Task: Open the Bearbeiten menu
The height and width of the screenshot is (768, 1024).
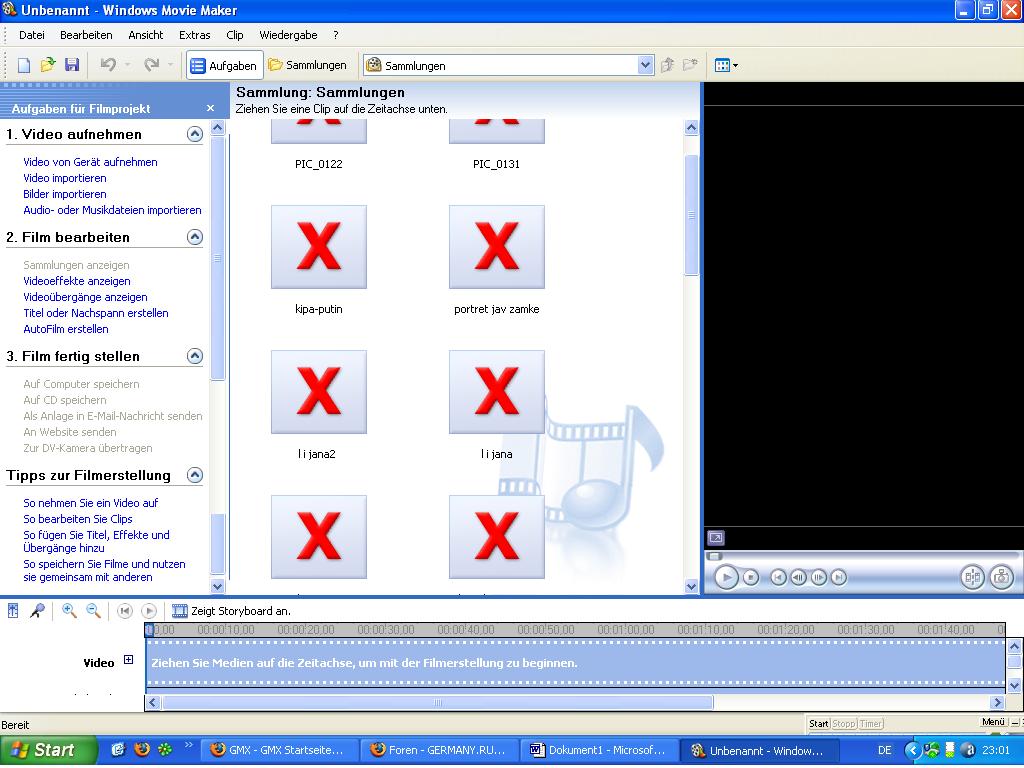Action: click(x=86, y=34)
